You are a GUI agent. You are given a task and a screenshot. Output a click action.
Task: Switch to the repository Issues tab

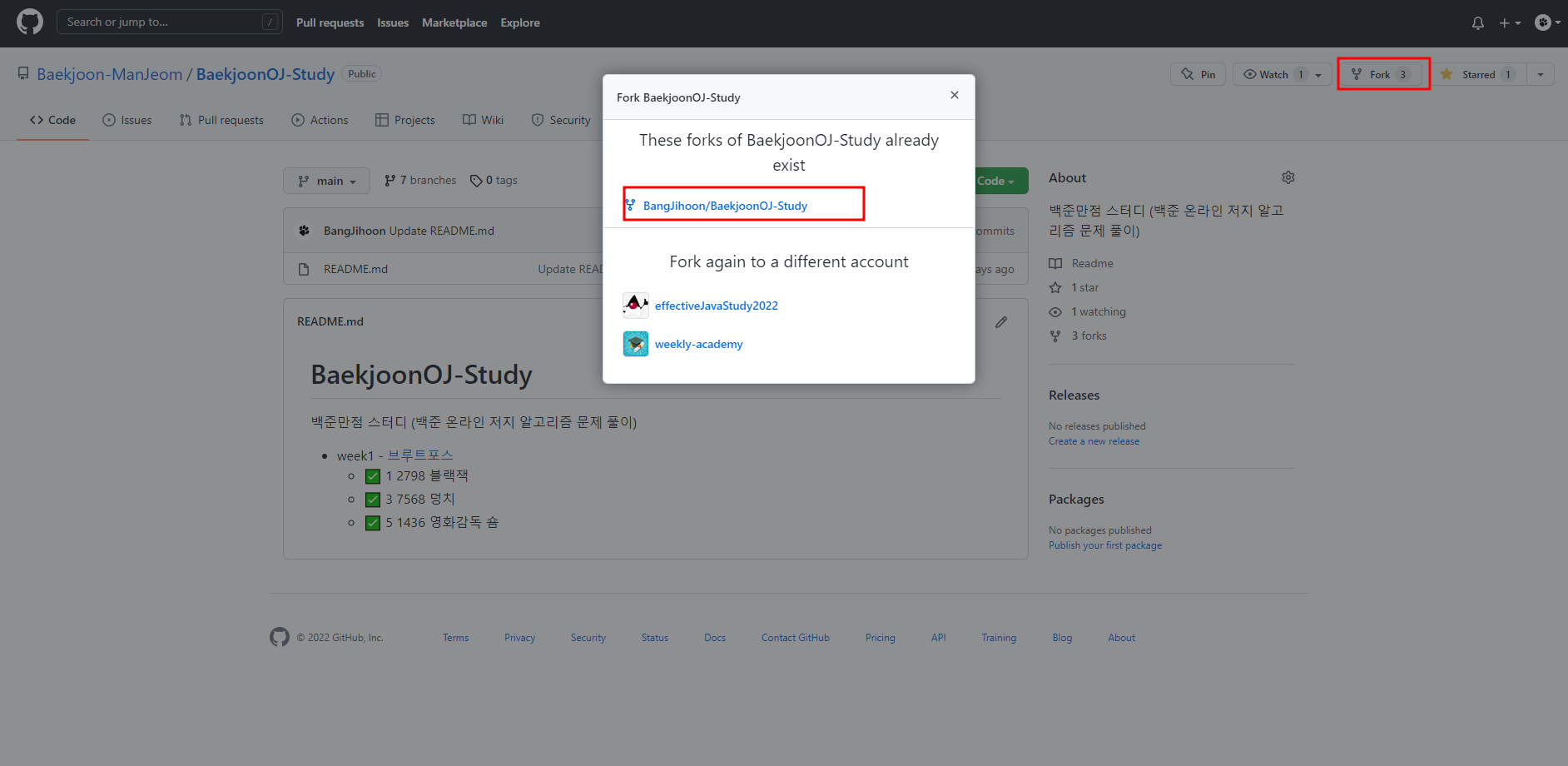127,120
